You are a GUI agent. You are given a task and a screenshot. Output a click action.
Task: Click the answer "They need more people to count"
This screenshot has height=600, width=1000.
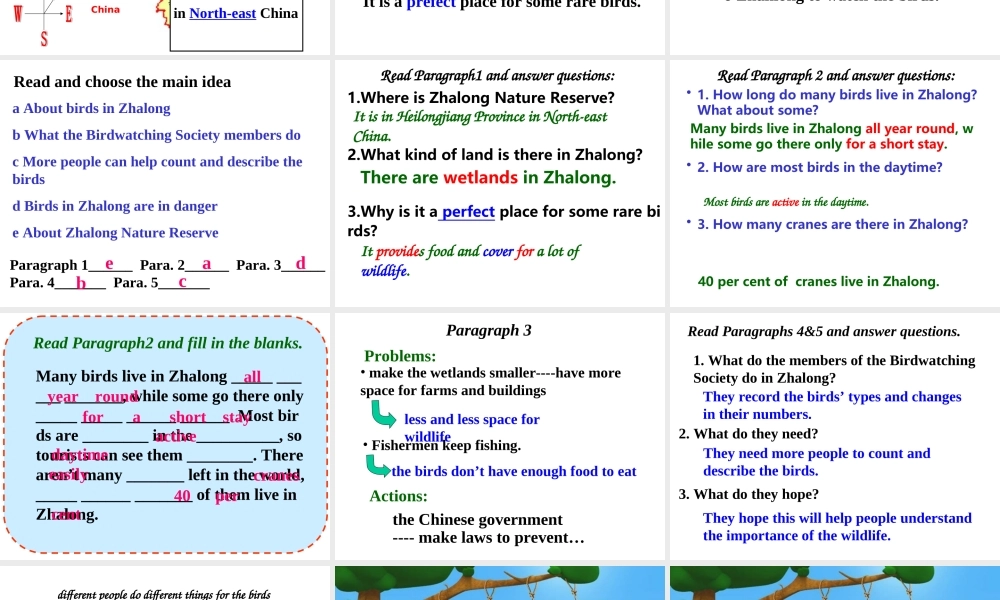(816, 462)
